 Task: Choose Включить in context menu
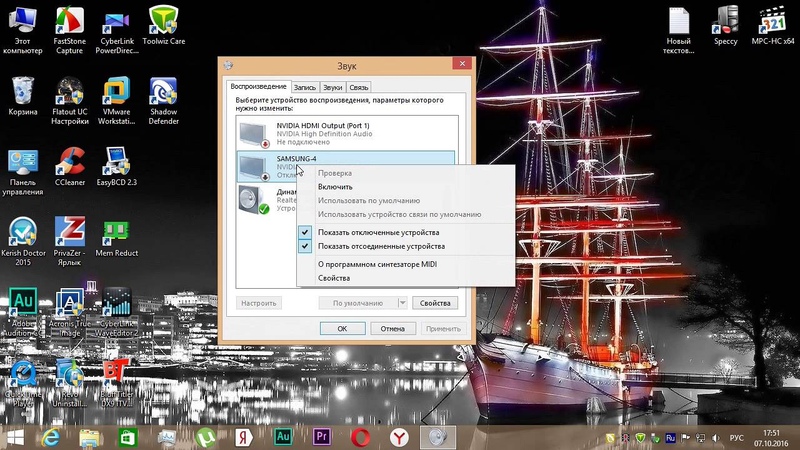[406, 187]
